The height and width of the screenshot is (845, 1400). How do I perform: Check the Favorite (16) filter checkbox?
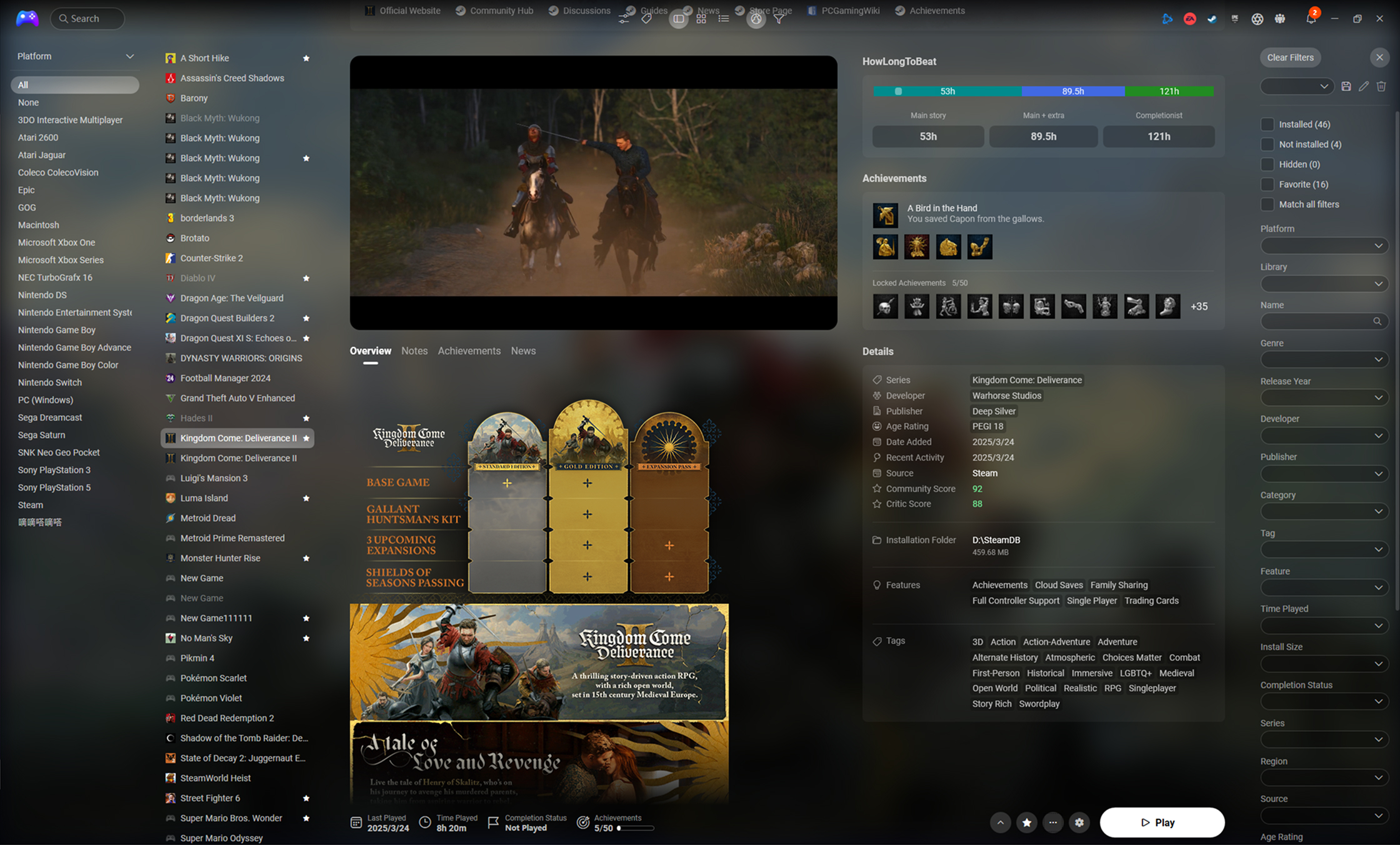[x=1267, y=184]
